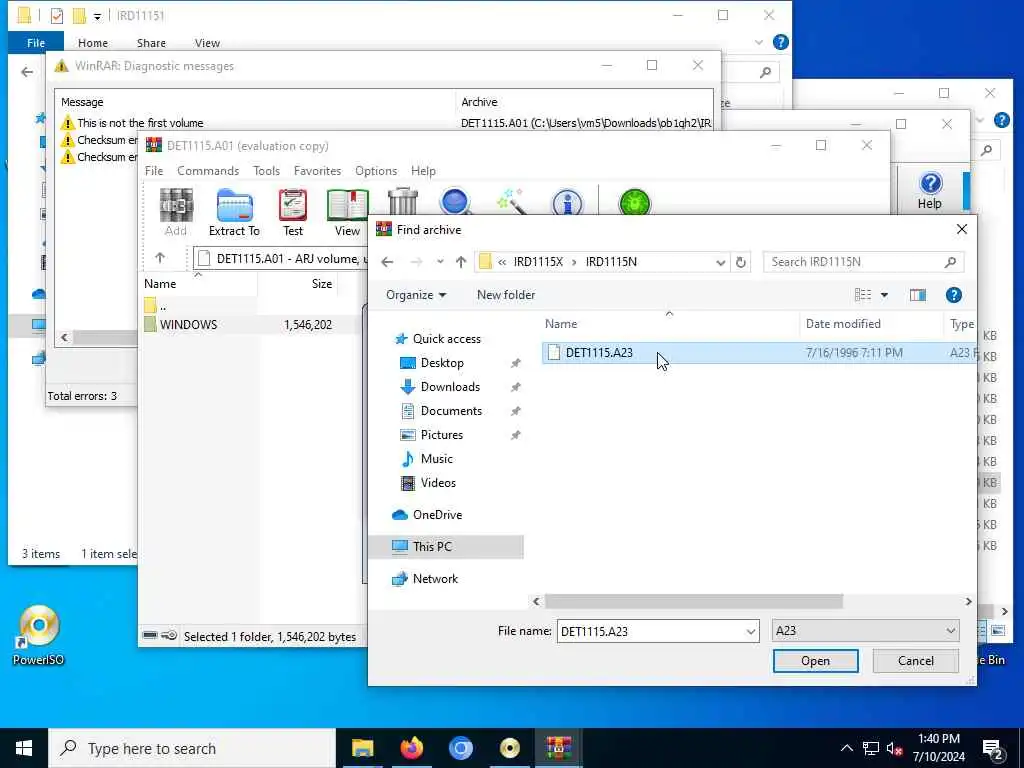
Task: Open the Commands menu in WinRAR
Action: tap(208, 171)
